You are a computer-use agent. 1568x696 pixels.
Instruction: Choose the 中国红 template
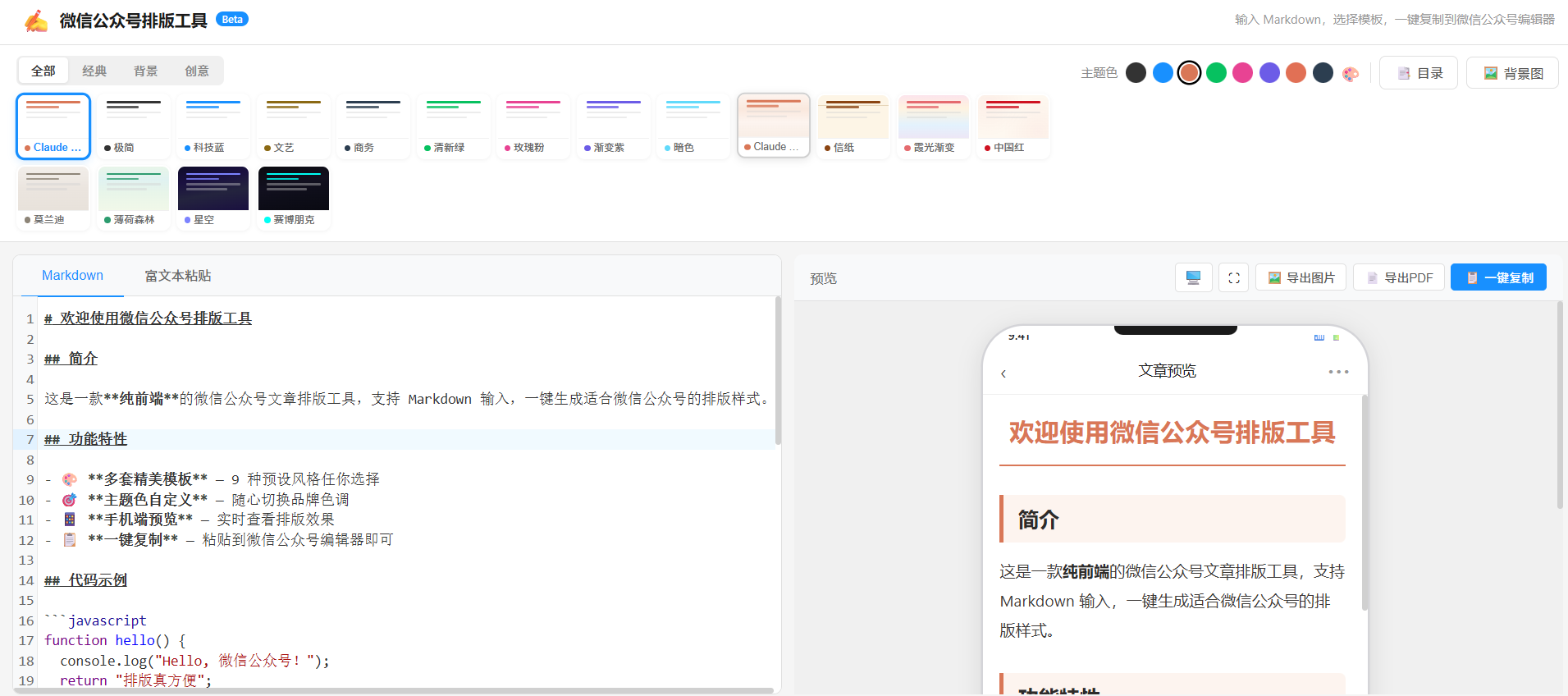coord(1013,126)
